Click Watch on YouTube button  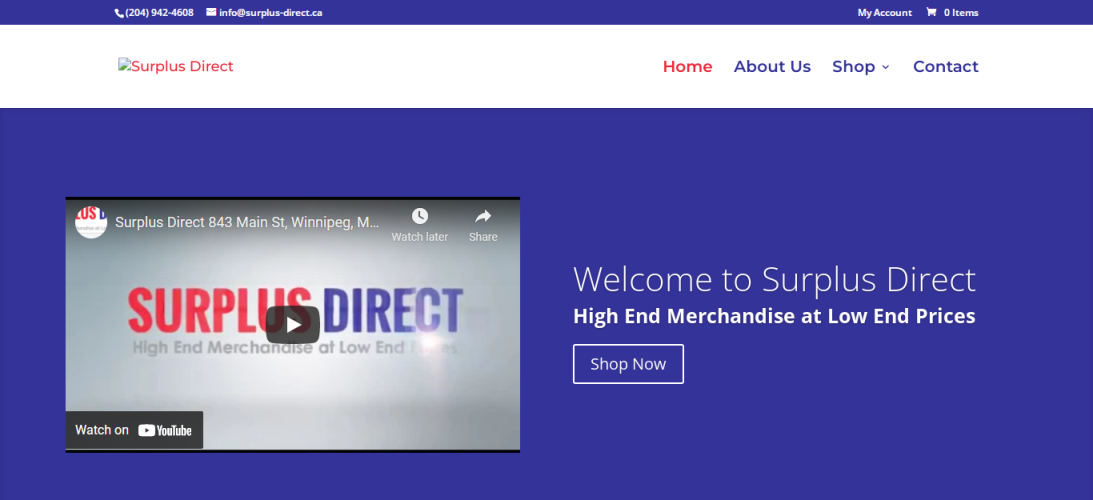[x=134, y=430]
